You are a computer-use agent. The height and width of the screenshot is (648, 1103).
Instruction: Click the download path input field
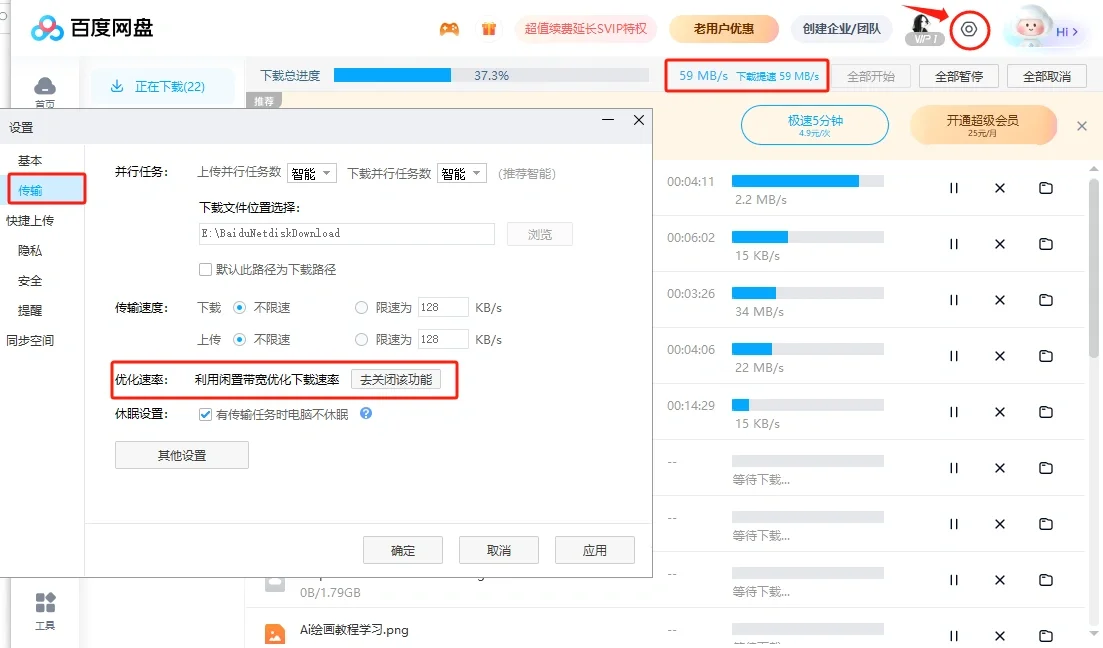(345, 233)
